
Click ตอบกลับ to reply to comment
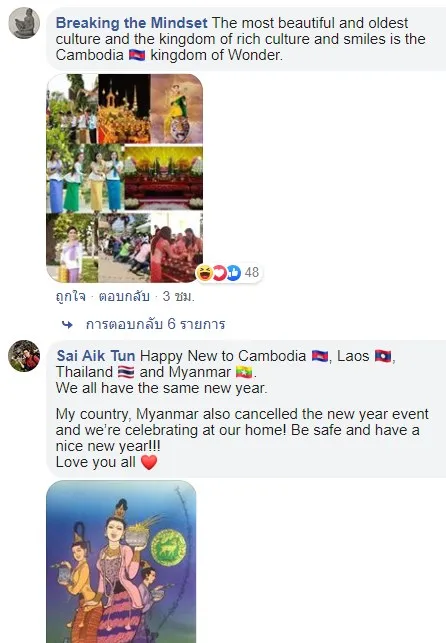click(124, 296)
